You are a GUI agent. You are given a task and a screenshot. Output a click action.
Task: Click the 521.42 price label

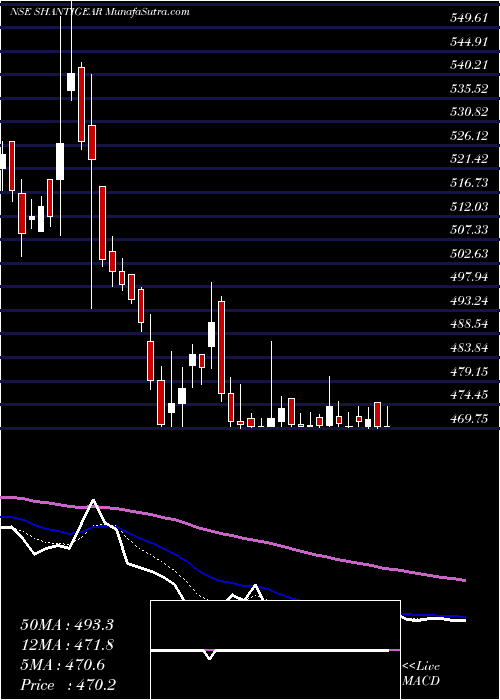point(469,159)
